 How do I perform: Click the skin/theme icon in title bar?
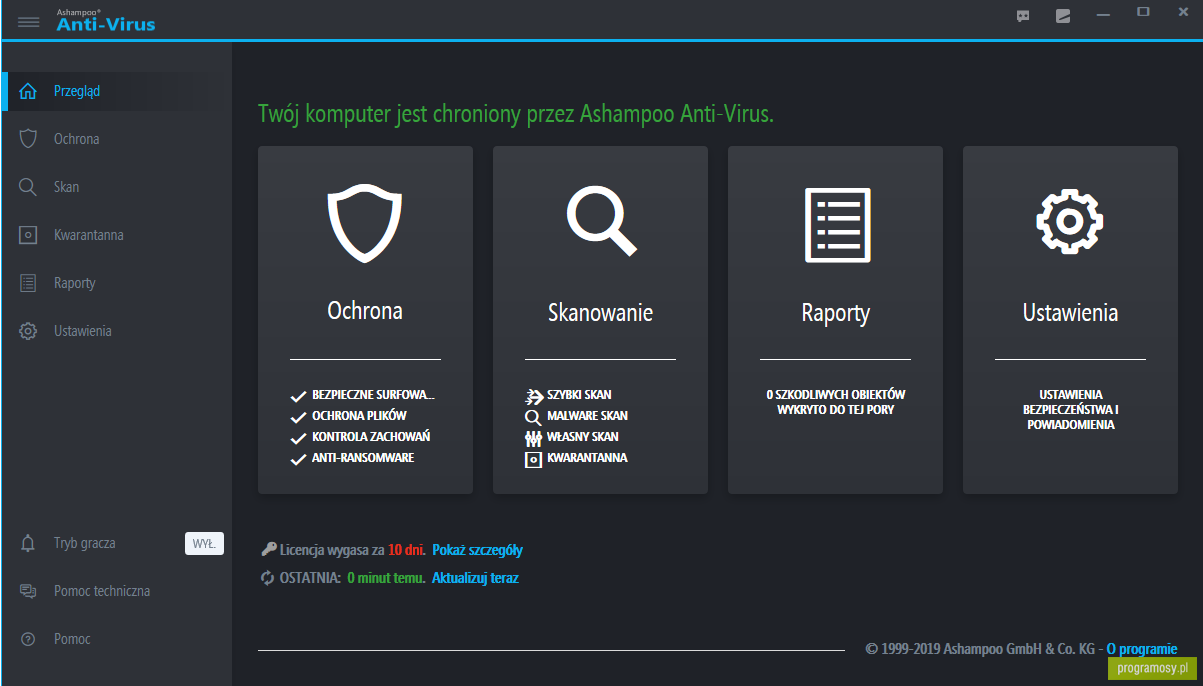1063,15
